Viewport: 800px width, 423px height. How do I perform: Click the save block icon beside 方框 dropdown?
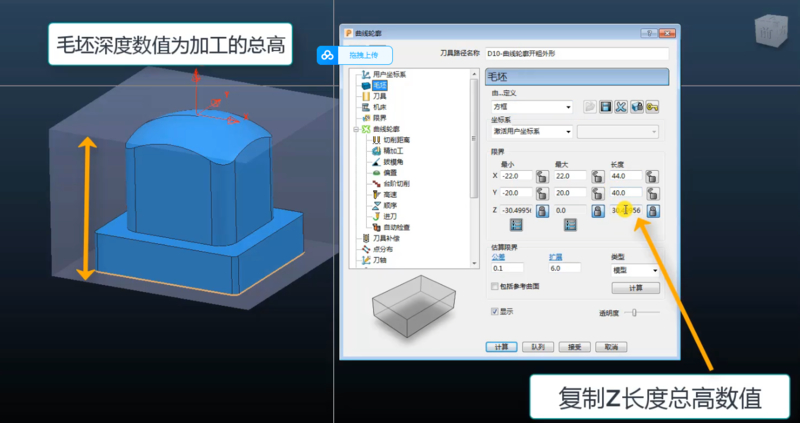(605, 107)
